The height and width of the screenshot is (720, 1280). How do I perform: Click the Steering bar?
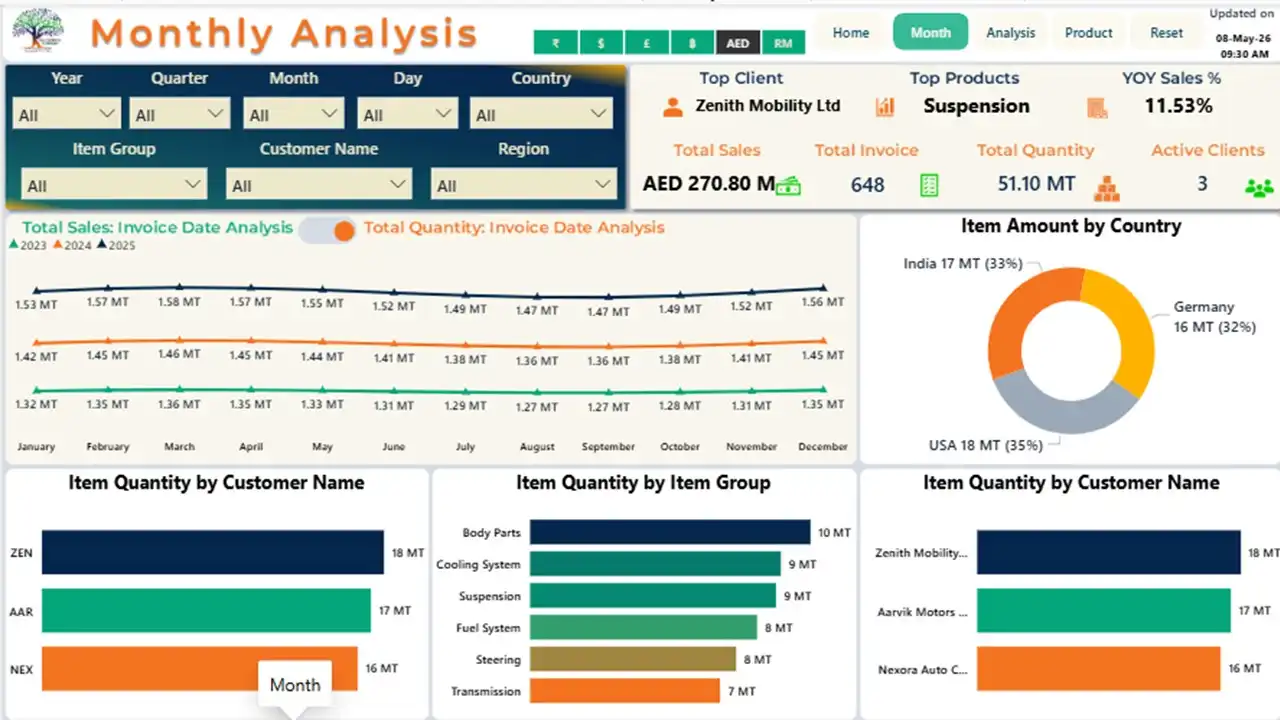(x=633, y=659)
